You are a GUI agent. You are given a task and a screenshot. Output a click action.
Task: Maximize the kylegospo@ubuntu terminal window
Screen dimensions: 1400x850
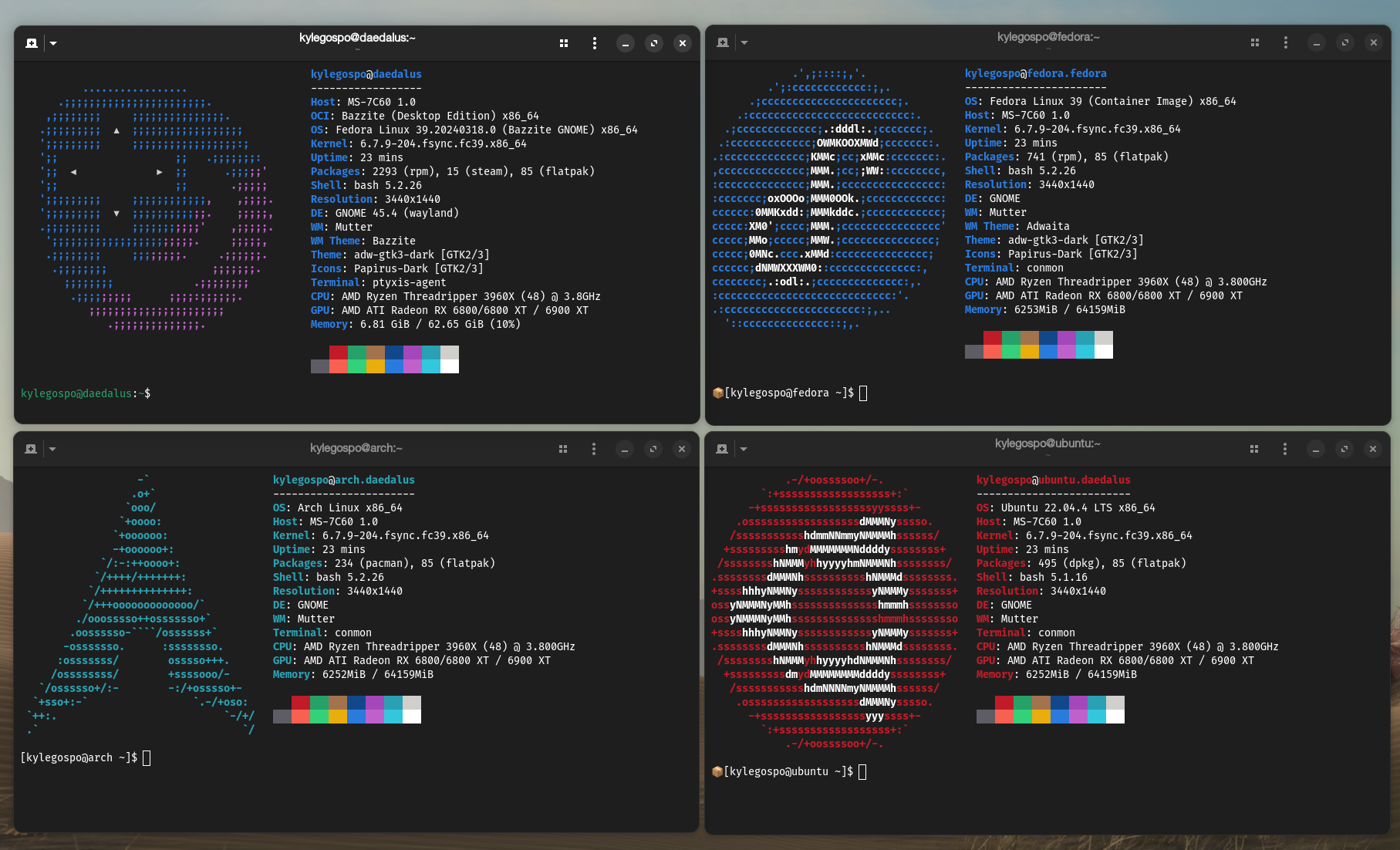pos(1344,449)
